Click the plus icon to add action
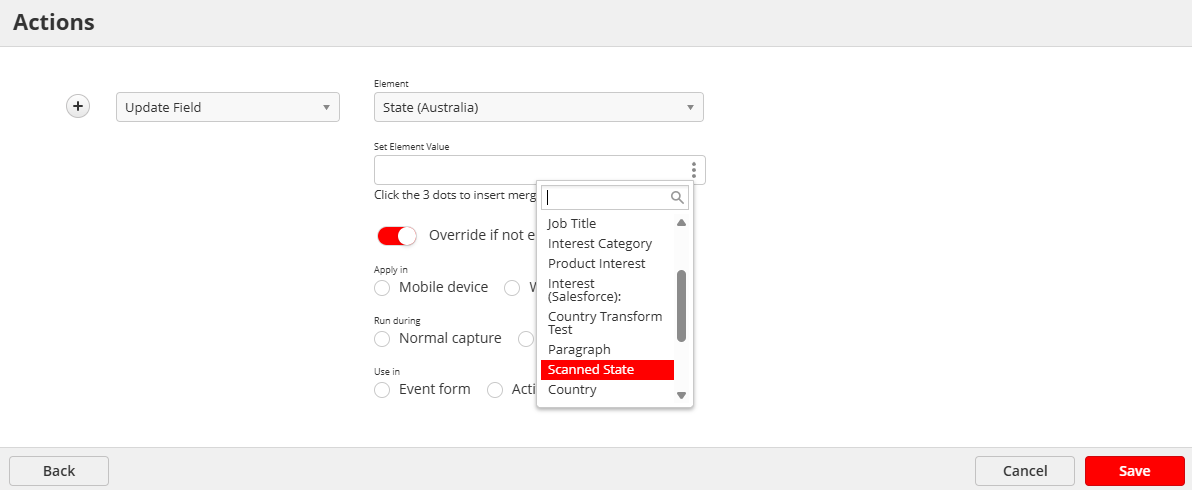1192x490 pixels. [78, 106]
